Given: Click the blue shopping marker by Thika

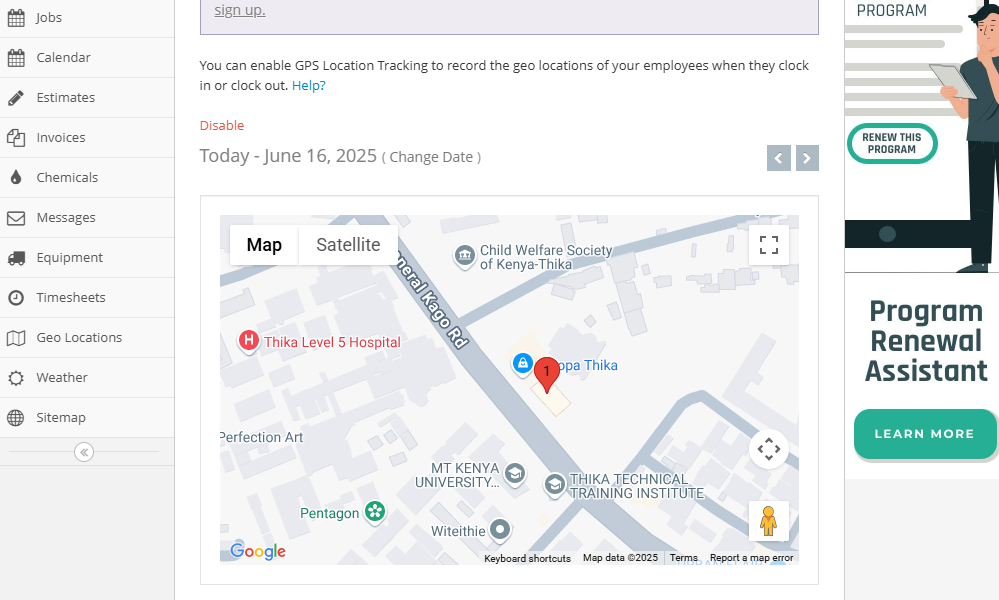Looking at the screenshot, I should click(522, 364).
